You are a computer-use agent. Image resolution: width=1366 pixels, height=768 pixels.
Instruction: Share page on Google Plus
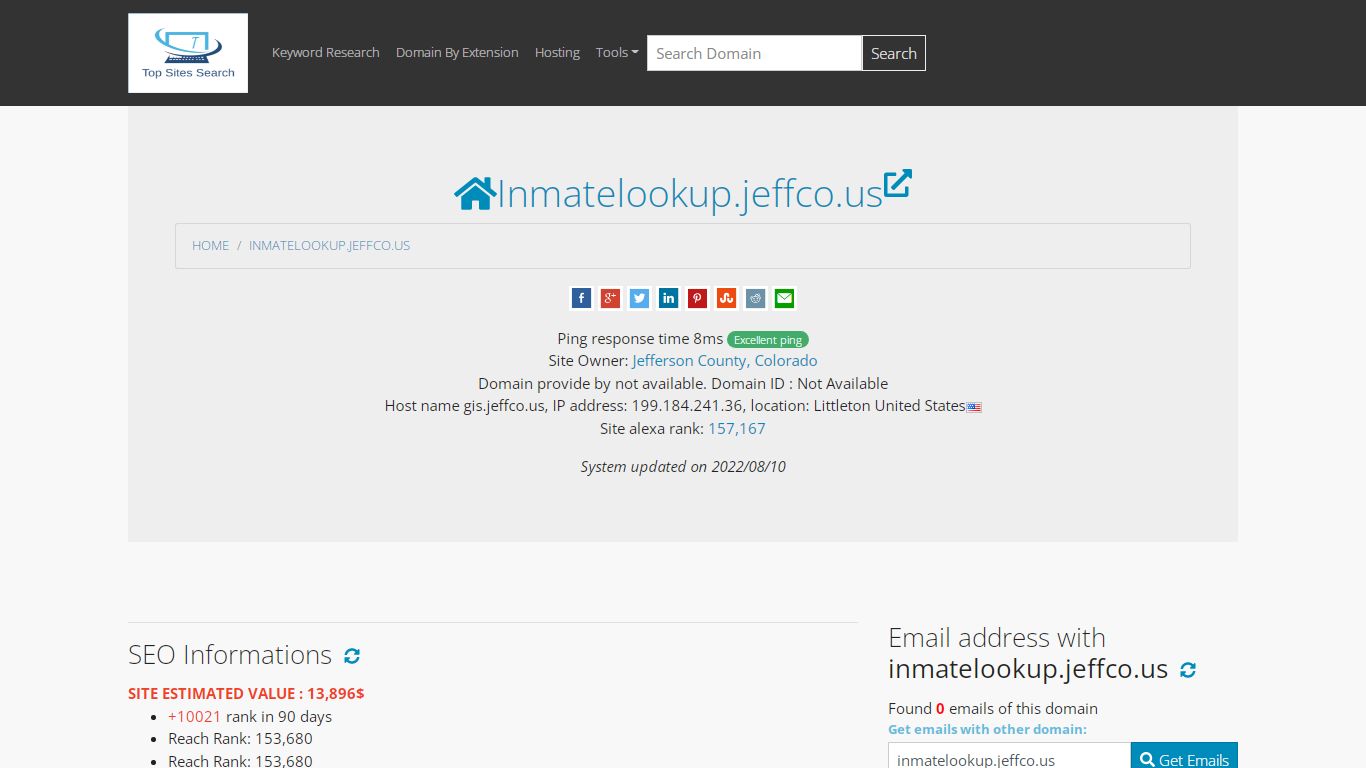[x=611, y=298]
